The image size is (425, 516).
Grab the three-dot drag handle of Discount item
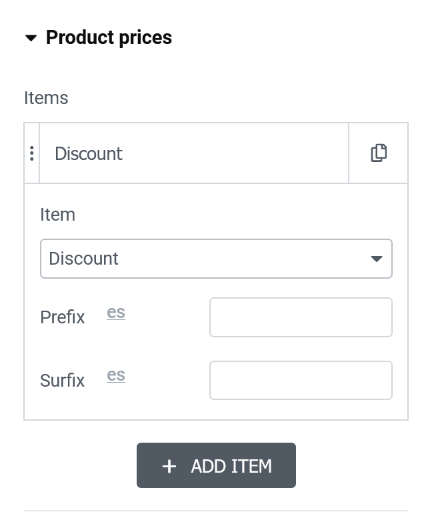pyautogui.click(x=32, y=153)
